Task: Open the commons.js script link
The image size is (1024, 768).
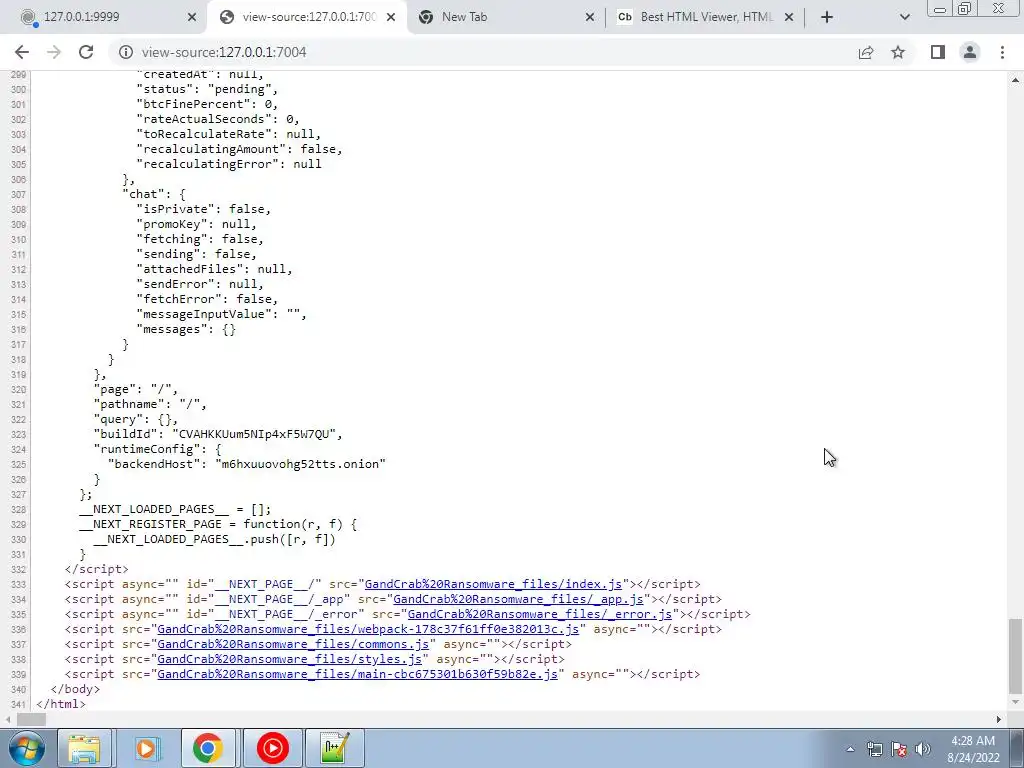Action: click(x=293, y=645)
